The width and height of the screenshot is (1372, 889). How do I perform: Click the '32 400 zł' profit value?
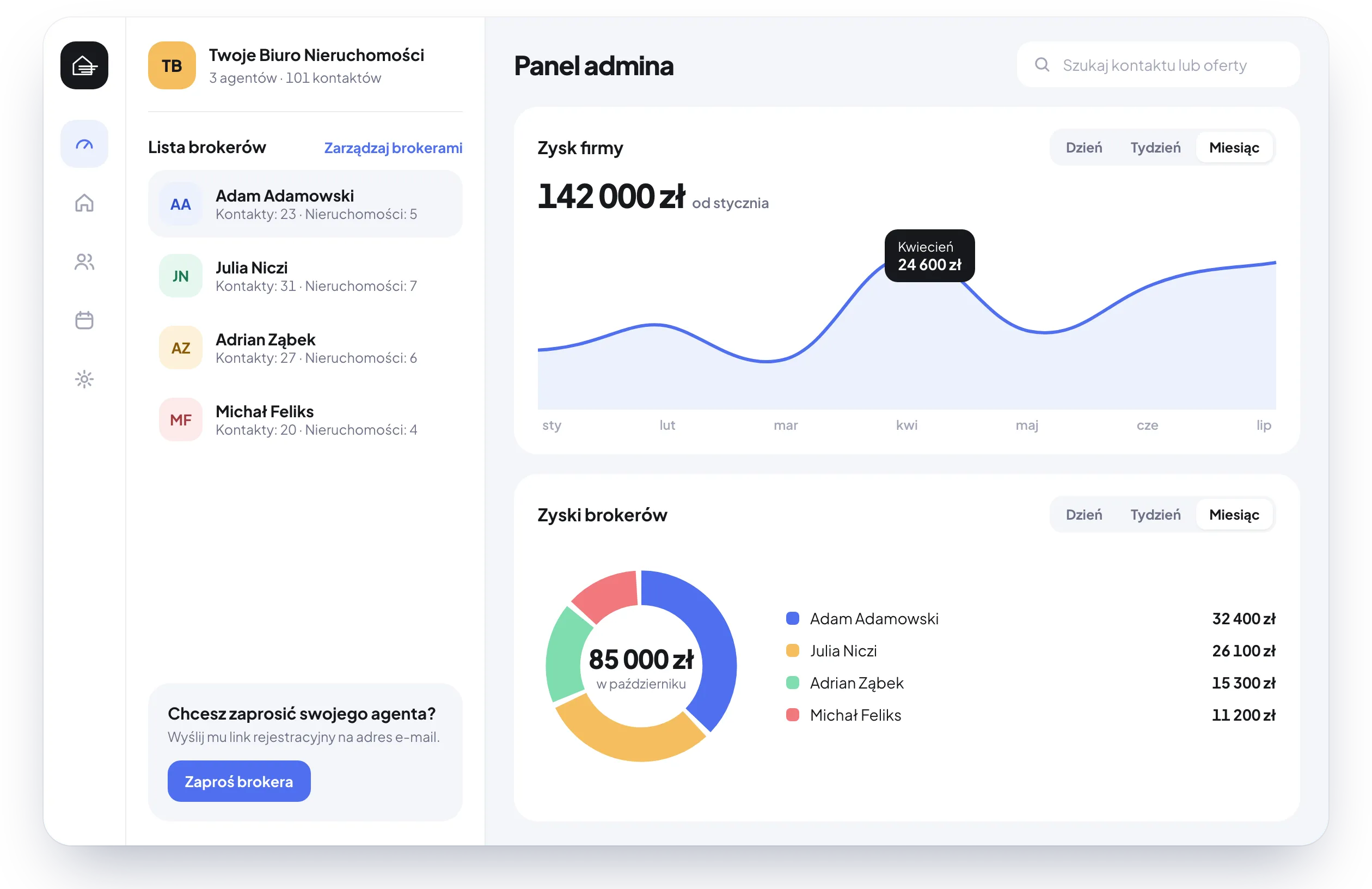(x=1244, y=618)
